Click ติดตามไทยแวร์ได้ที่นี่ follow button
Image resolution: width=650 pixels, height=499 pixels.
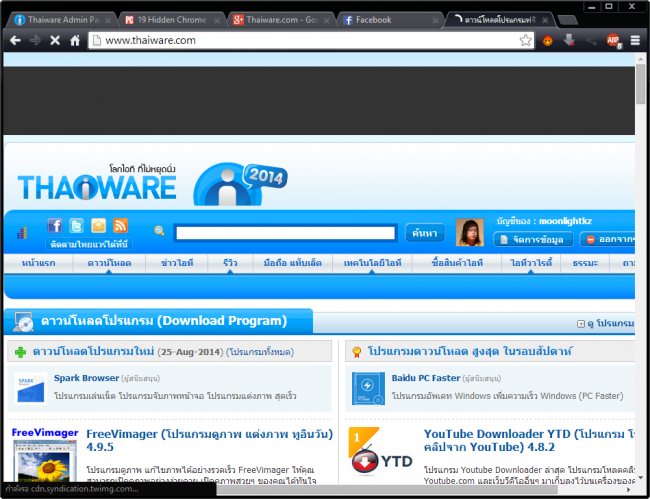tap(89, 244)
